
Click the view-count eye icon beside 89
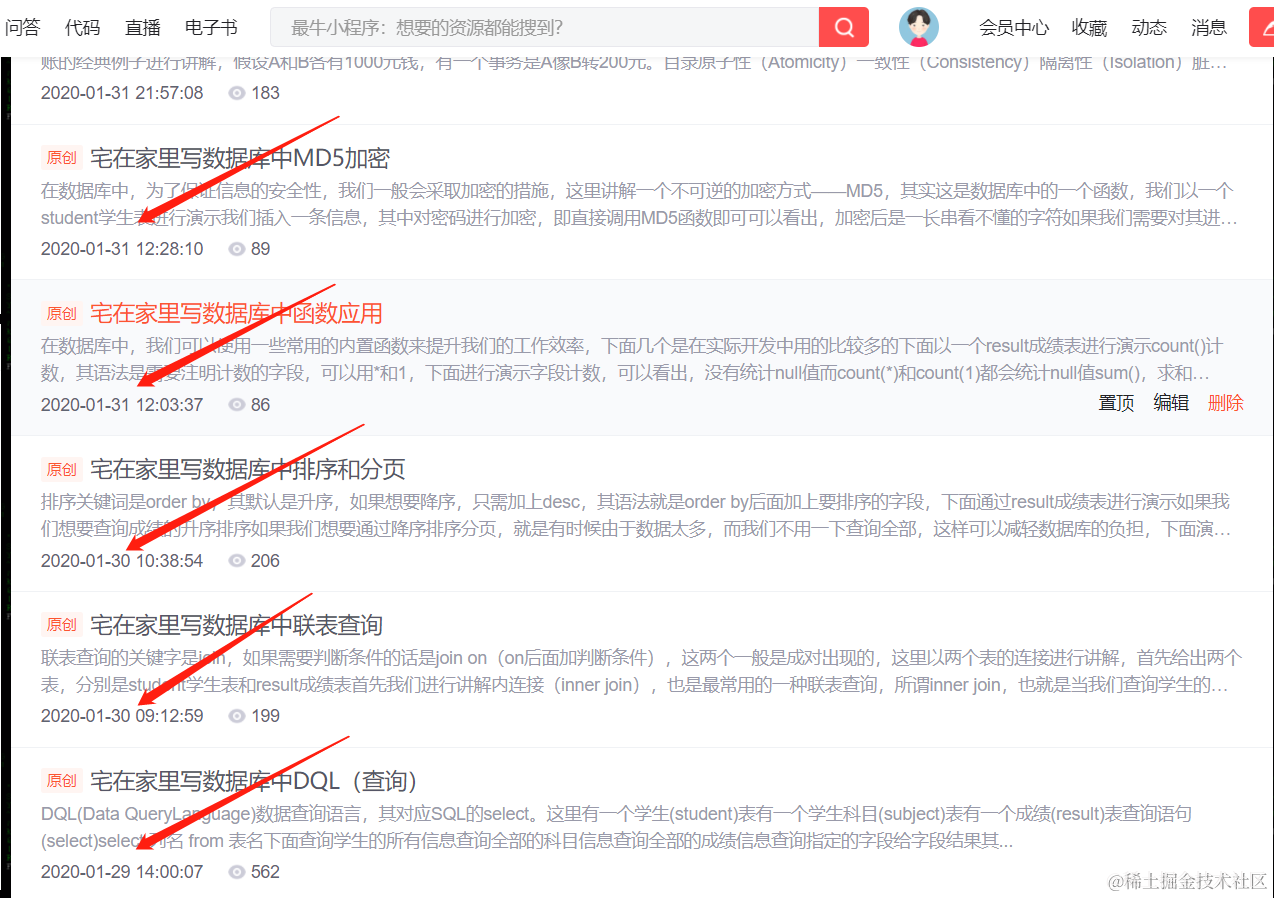237,249
